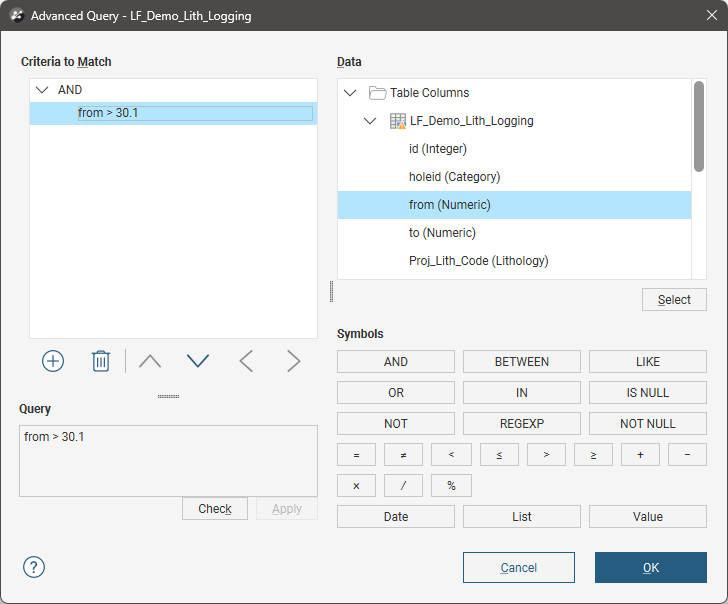The height and width of the screenshot is (604, 728).
Task: Insert the REGEXP operator
Action: click(522, 424)
